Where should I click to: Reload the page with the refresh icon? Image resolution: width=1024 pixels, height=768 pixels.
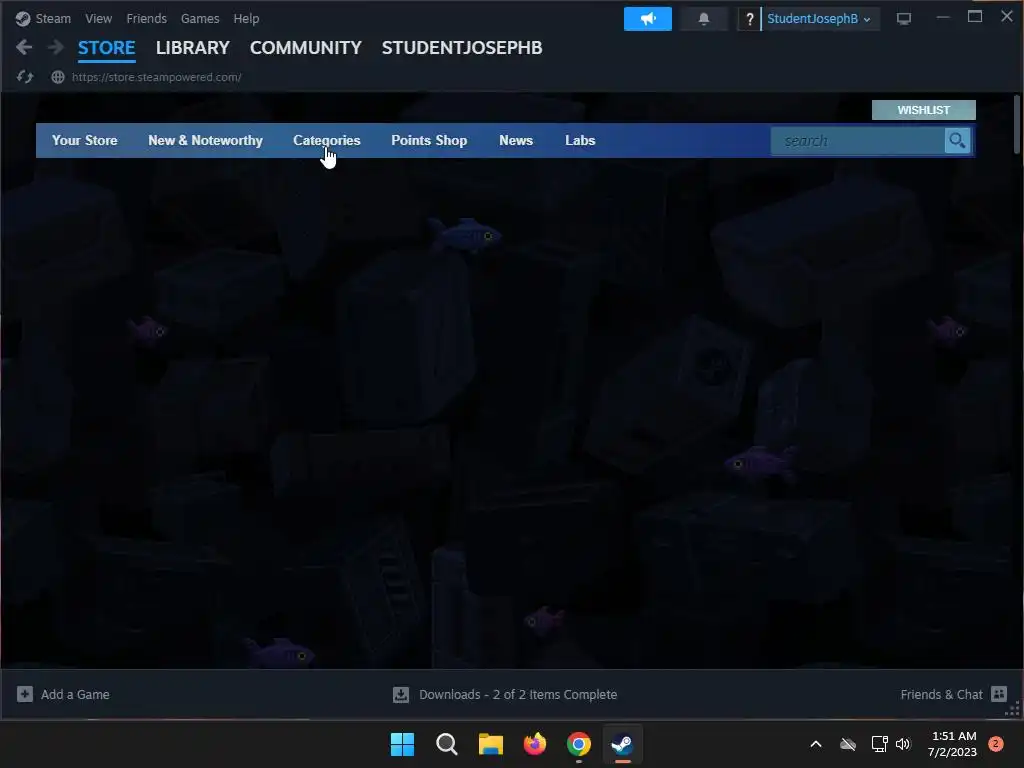point(25,77)
